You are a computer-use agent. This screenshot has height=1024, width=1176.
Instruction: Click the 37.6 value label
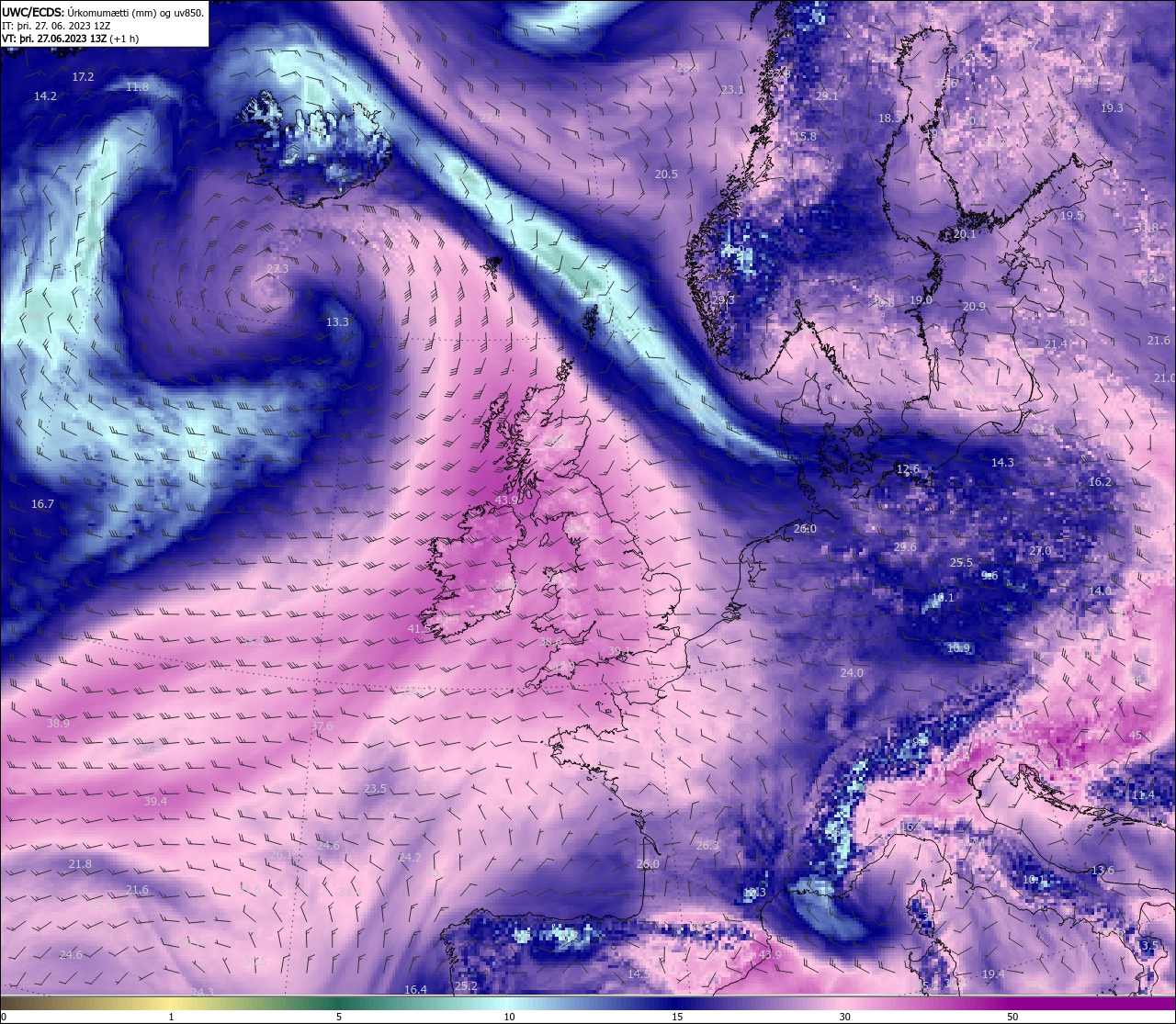322,726
